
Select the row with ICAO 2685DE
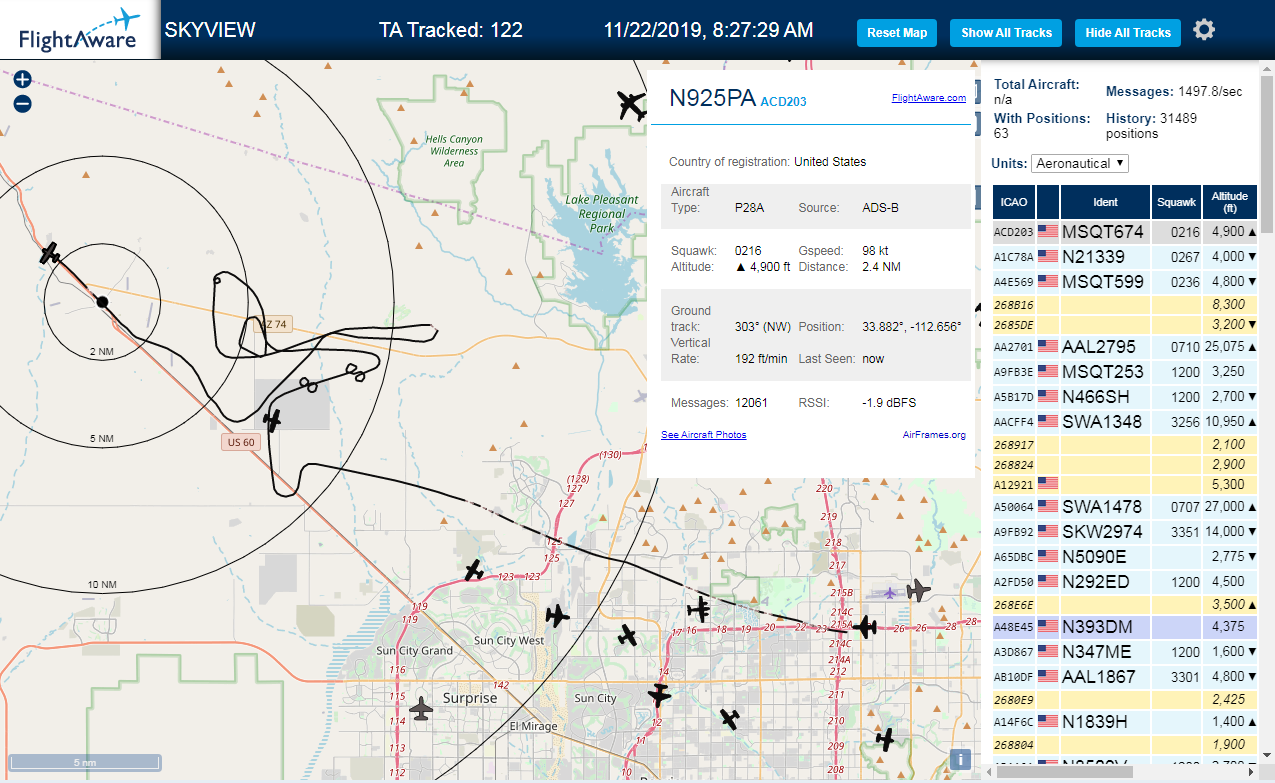[x=1125, y=324]
